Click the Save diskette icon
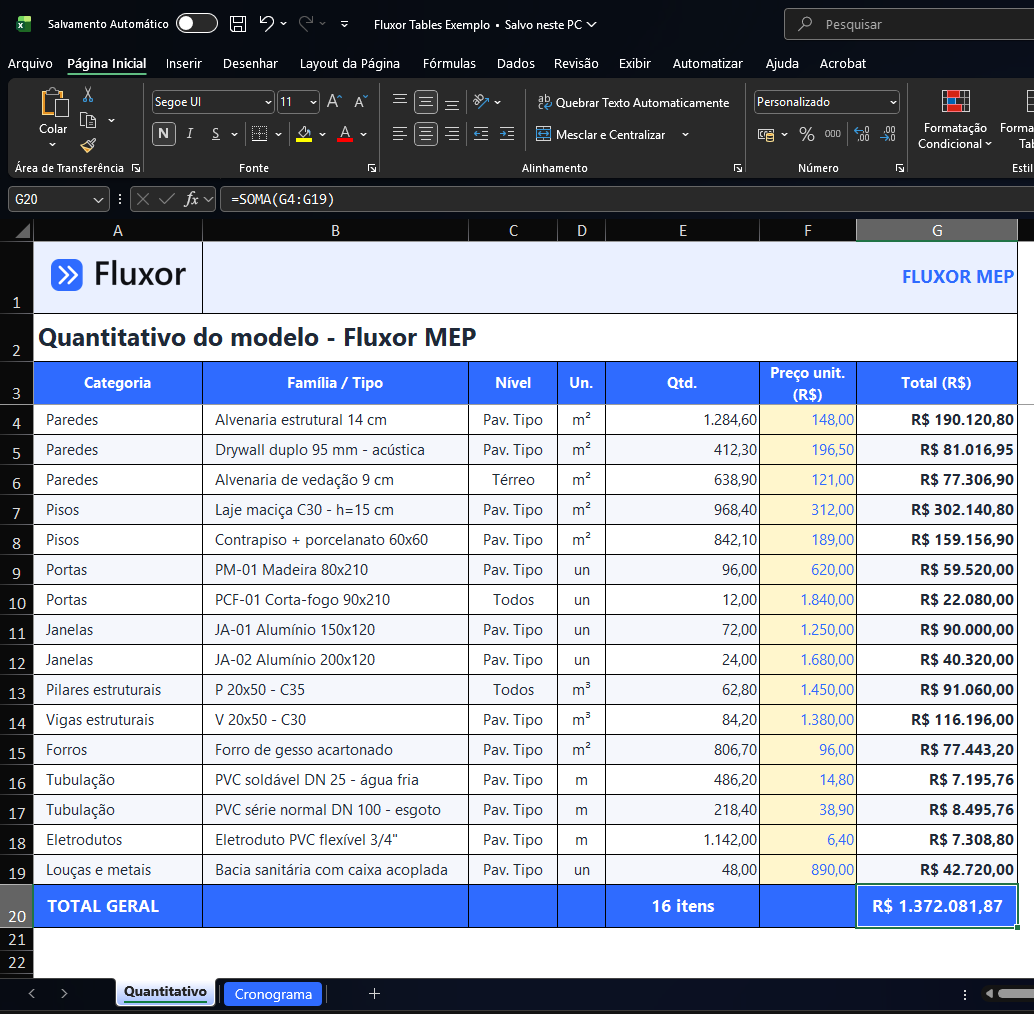1034x1014 pixels. [237, 24]
